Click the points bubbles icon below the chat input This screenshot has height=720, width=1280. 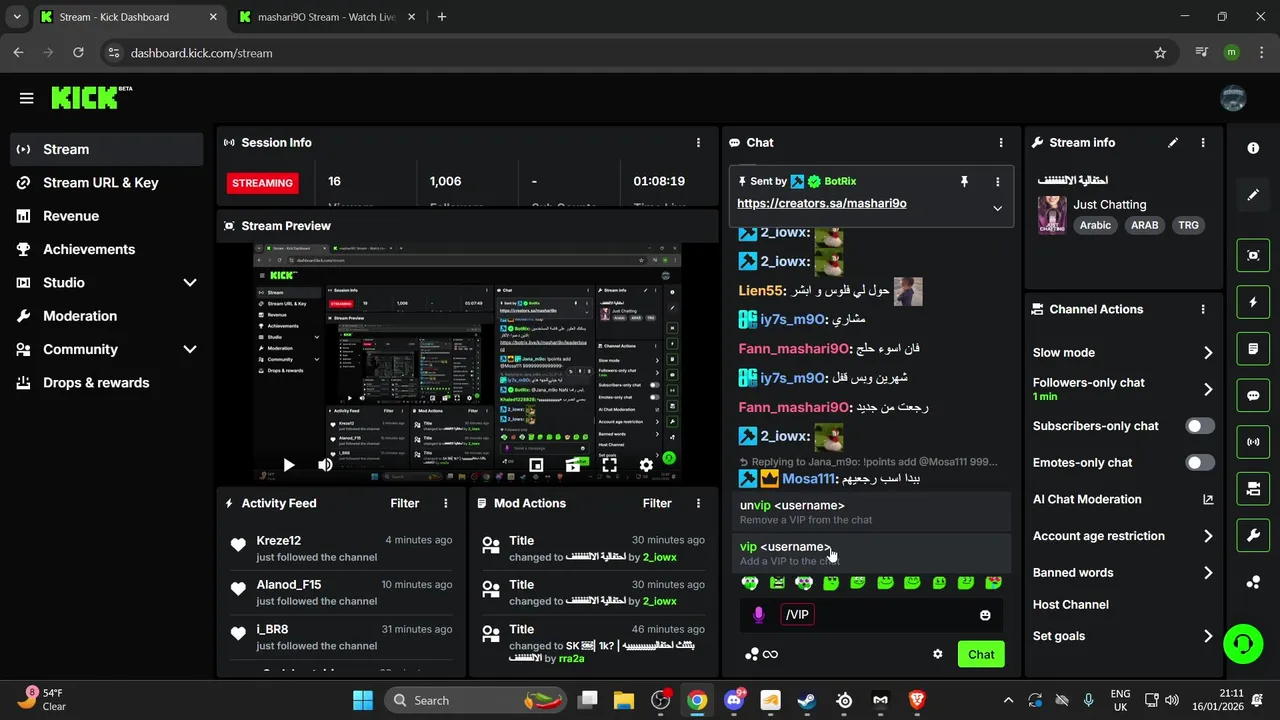(x=752, y=654)
